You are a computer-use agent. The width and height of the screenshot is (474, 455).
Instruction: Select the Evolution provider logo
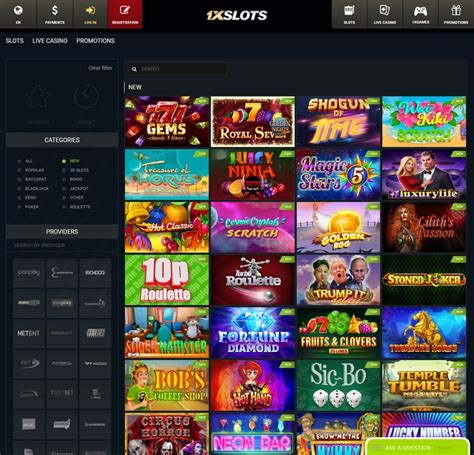point(62,273)
